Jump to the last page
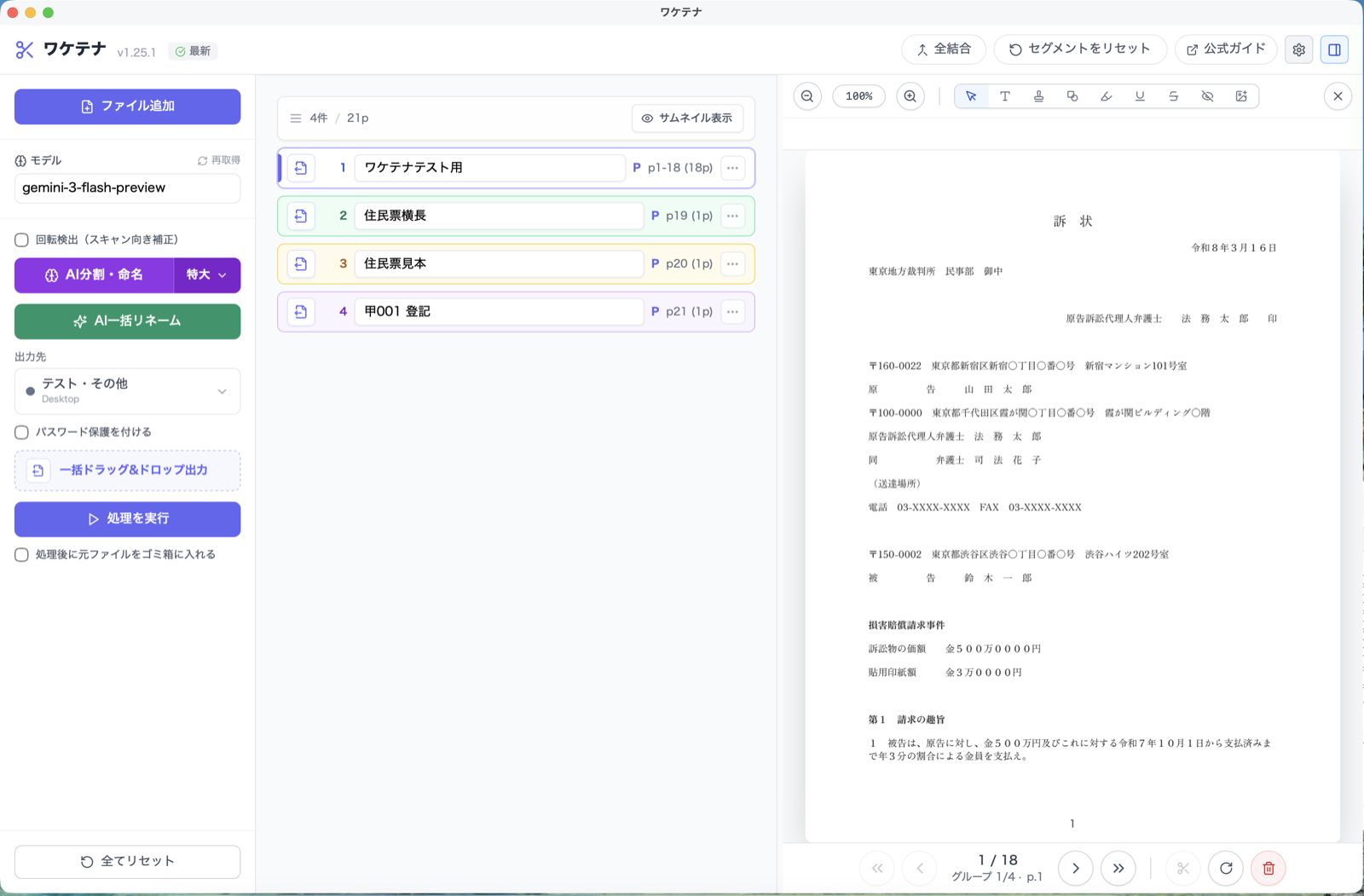Screen dimensions: 1364x896 pos(1118,869)
